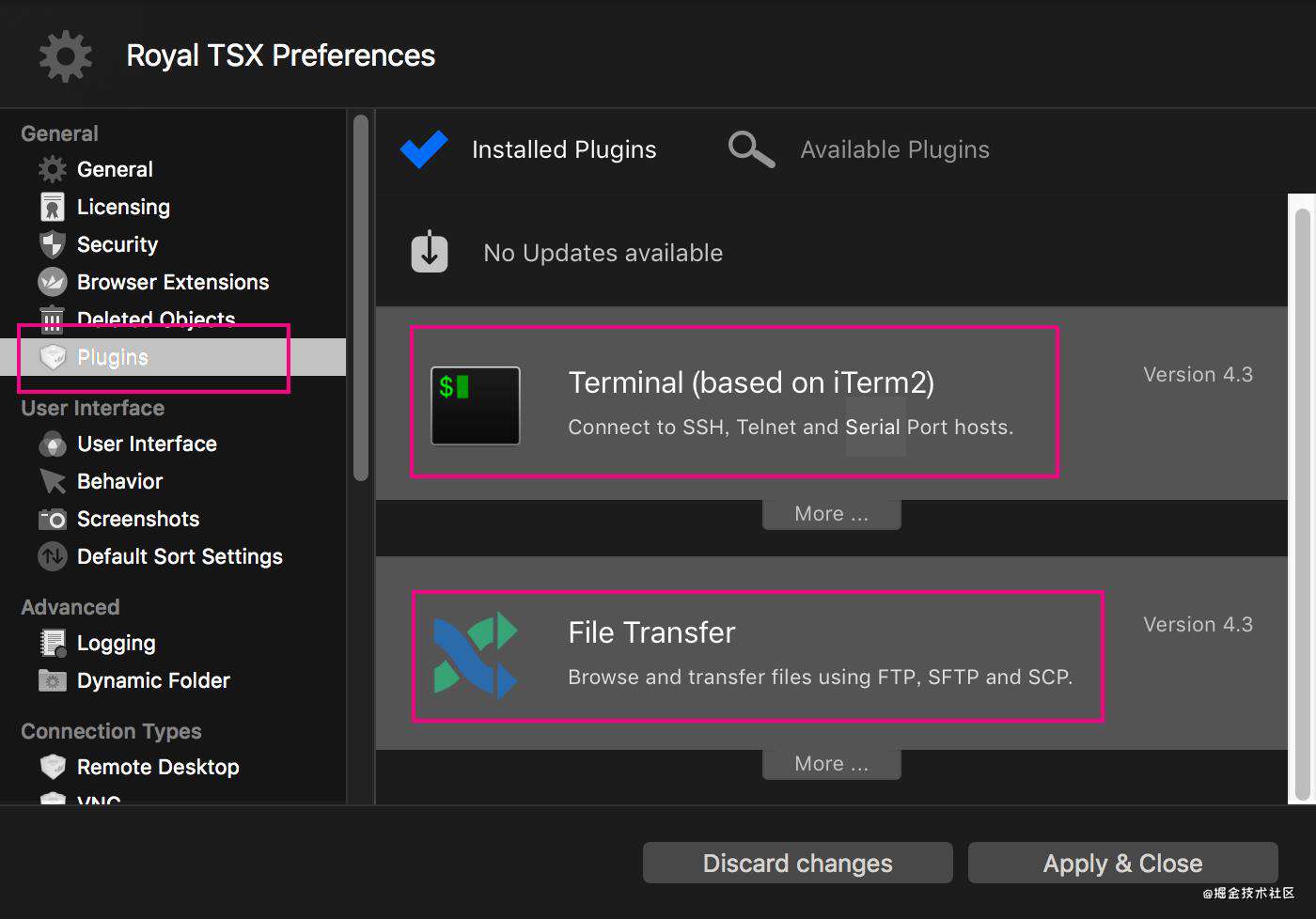Click the Behavior cursor icon
The height and width of the screenshot is (919, 1316).
(x=53, y=481)
